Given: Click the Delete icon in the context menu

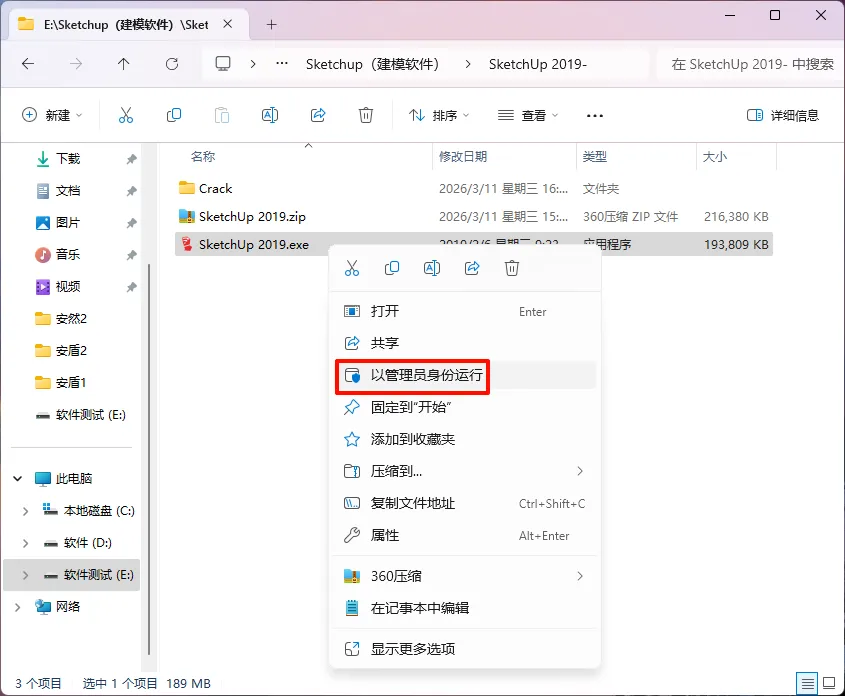Looking at the screenshot, I should (x=512, y=268).
